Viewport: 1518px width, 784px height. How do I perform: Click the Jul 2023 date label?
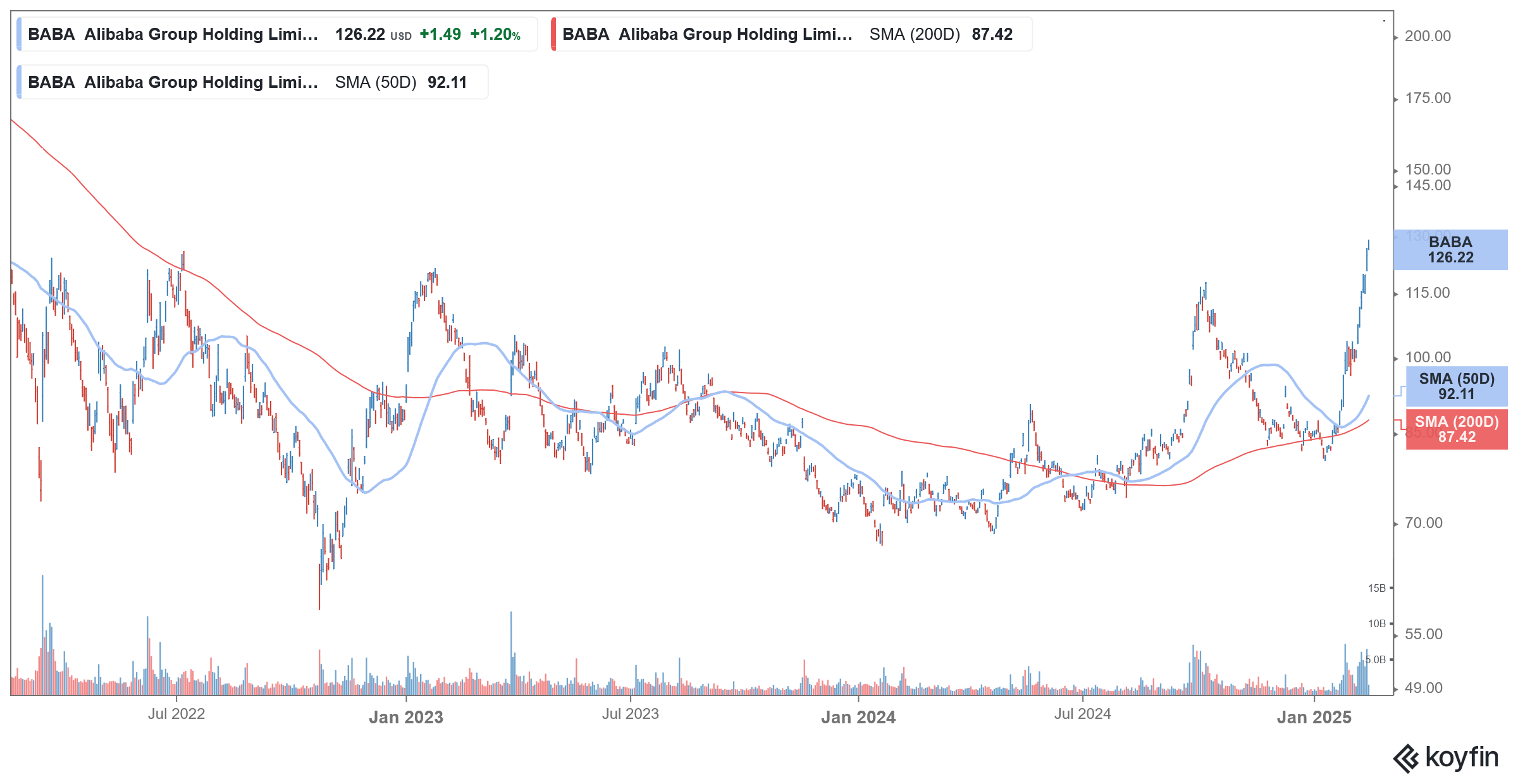click(631, 714)
